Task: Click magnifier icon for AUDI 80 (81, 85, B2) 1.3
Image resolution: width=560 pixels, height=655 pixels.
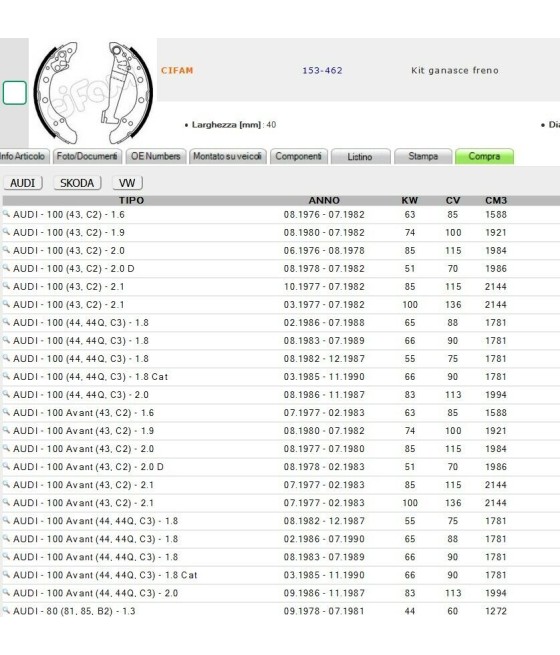Action: coord(6,610)
